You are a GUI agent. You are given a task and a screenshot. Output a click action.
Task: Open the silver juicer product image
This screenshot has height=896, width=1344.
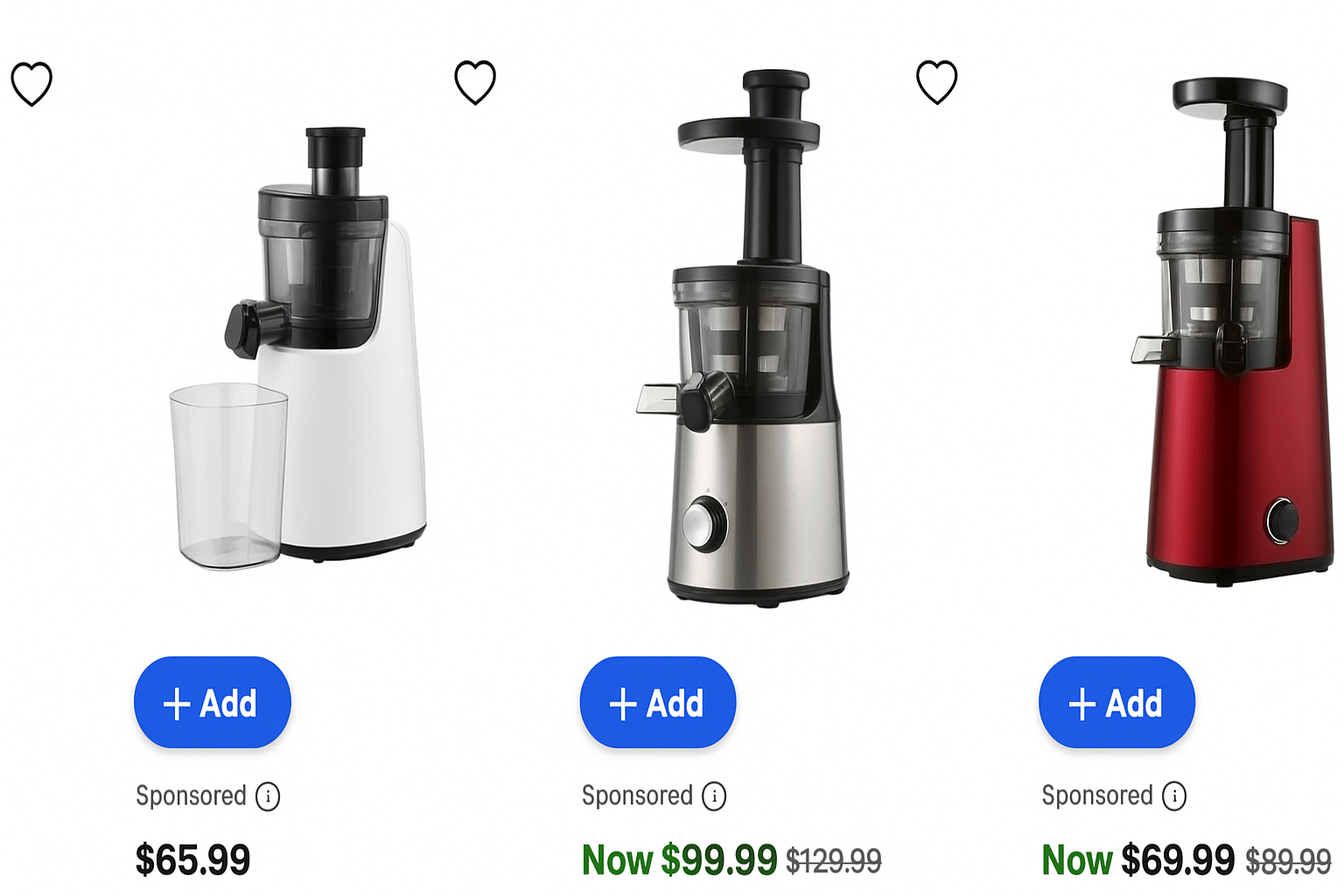(x=742, y=338)
